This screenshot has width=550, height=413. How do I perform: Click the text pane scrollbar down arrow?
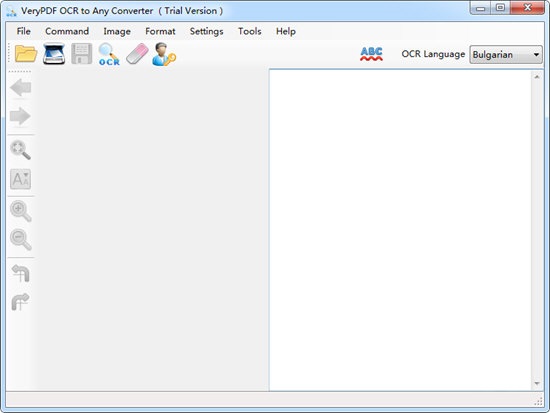(x=537, y=384)
